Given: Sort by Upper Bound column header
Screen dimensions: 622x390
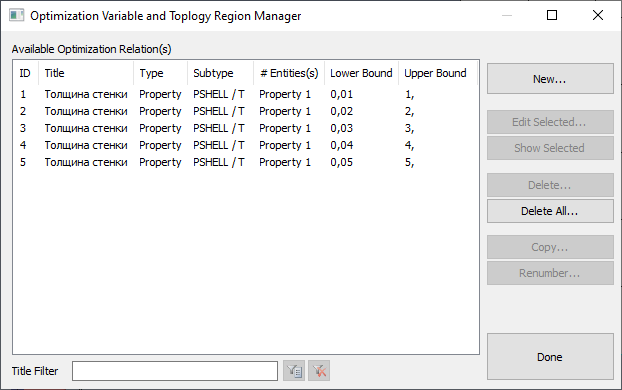Looking at the screenshot, I should click(438, 73).
